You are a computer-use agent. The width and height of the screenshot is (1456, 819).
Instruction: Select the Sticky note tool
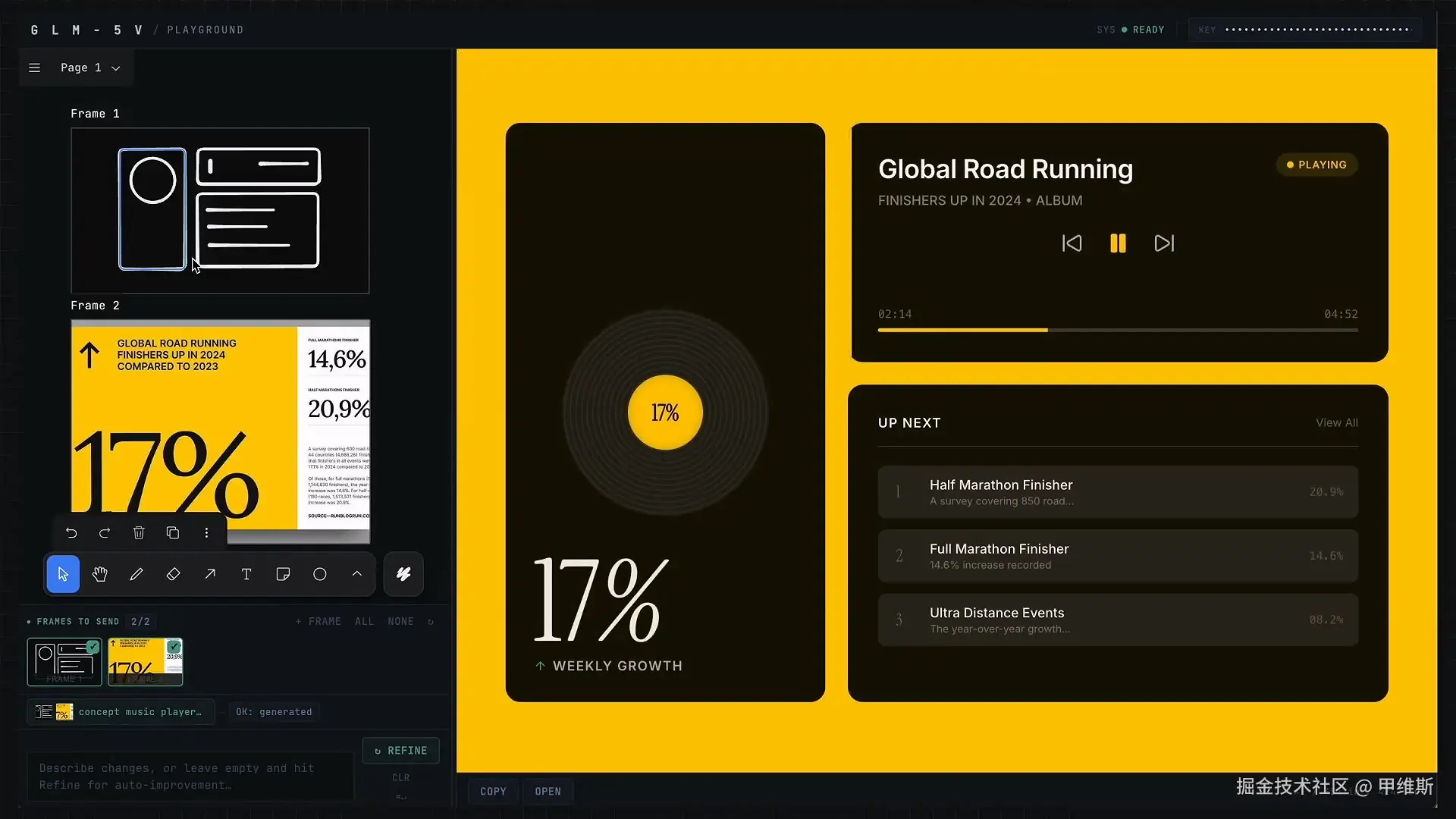283,574
